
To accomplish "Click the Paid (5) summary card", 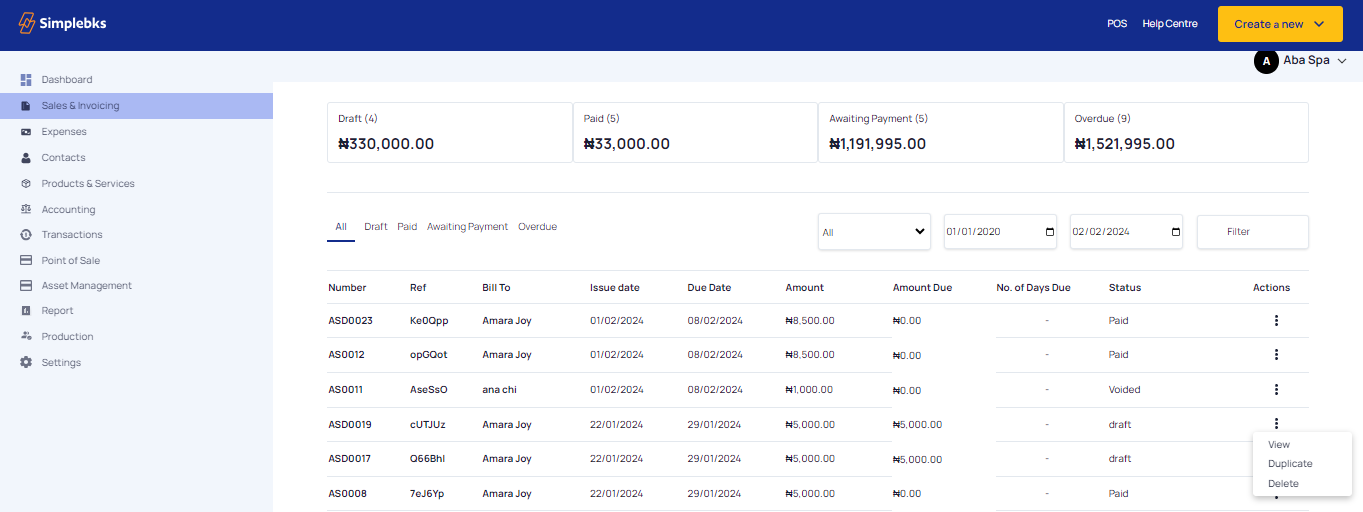I will point(695,132).
